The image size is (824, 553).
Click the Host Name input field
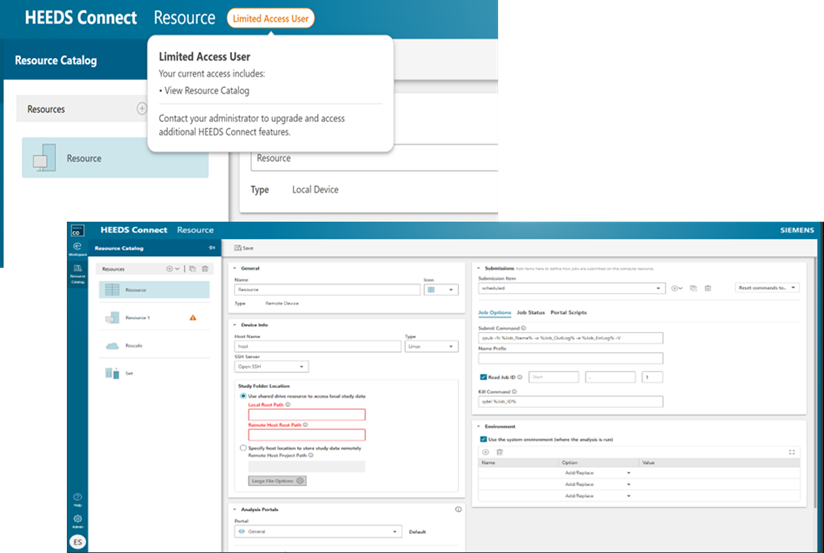point(317,346)
